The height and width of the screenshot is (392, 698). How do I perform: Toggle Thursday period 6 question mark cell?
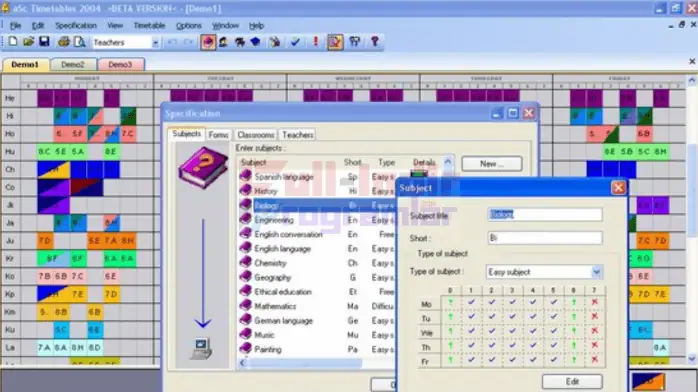574,346
